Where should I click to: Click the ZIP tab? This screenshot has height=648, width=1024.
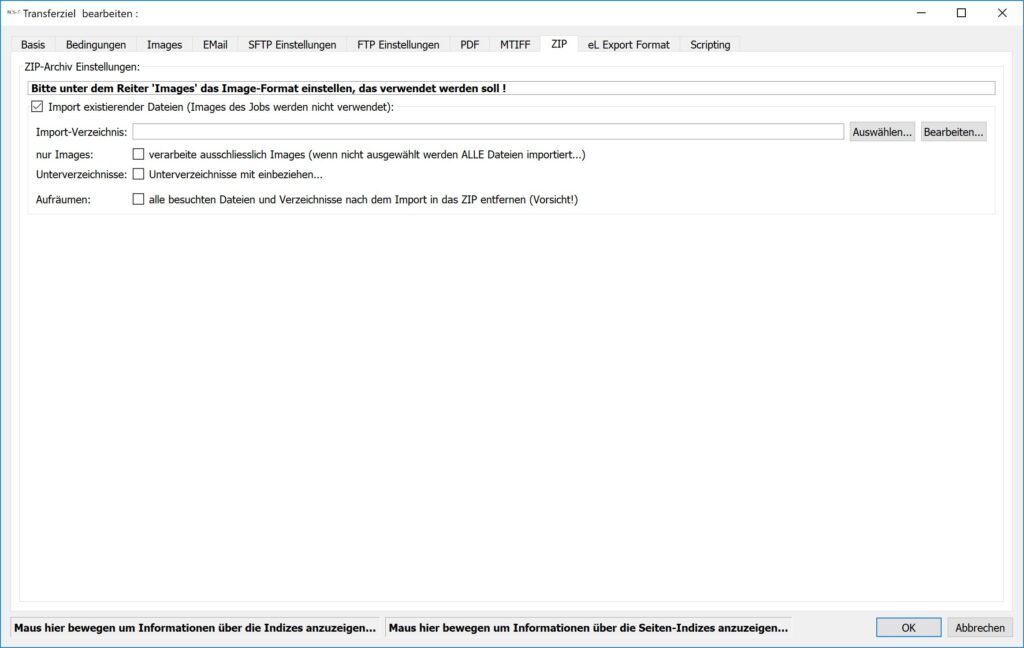(x=559, y=44)
